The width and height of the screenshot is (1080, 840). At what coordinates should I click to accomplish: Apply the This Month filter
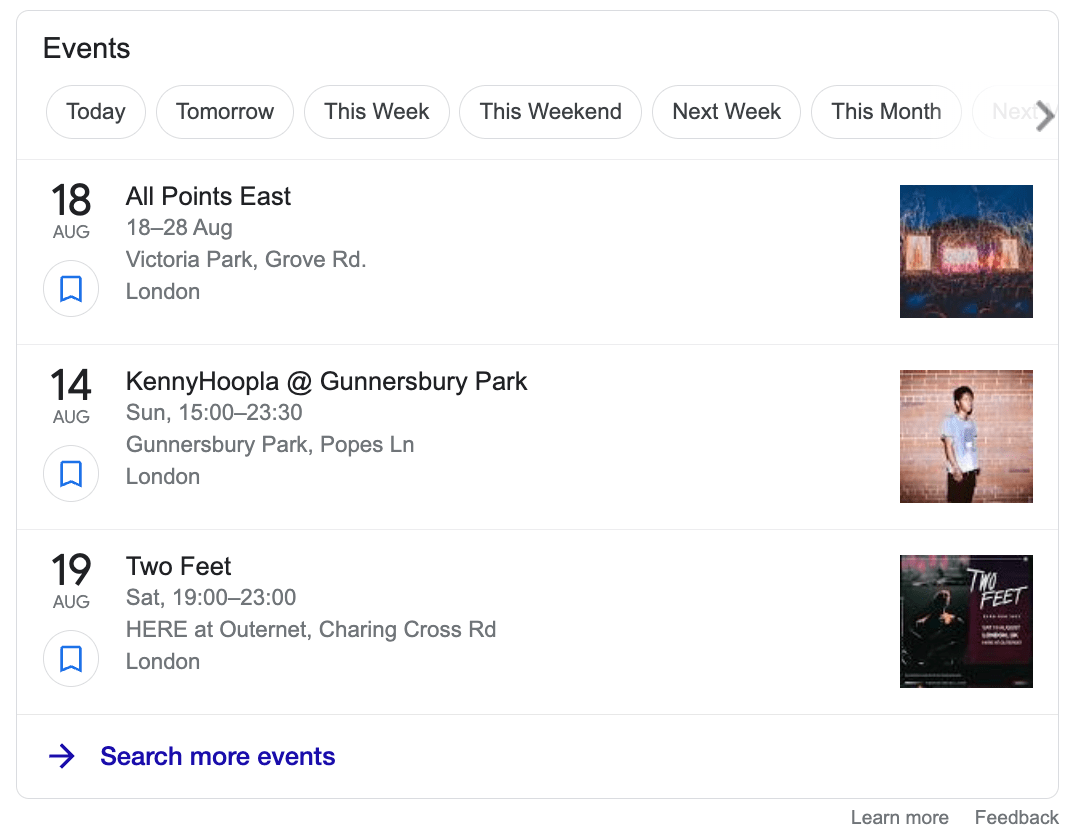tap(886, 112)
